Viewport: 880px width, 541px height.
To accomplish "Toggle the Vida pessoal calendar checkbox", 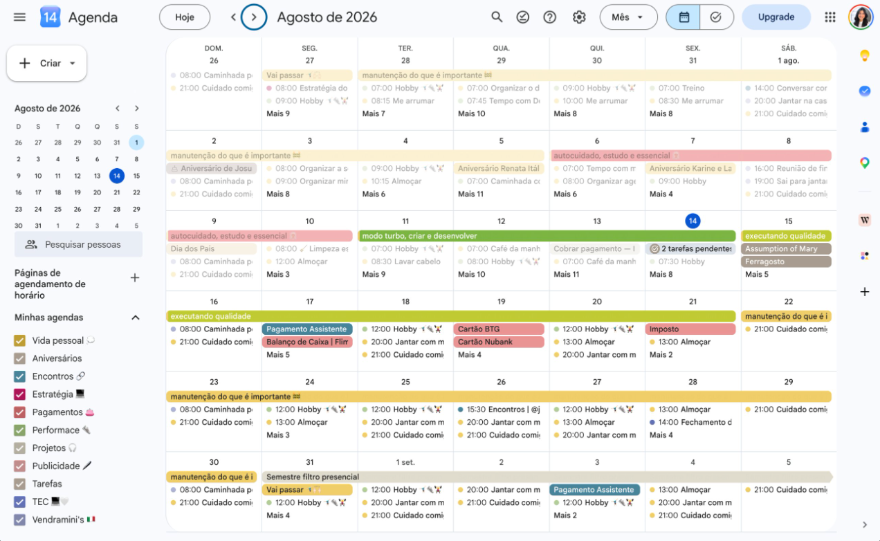I will 20,341.
